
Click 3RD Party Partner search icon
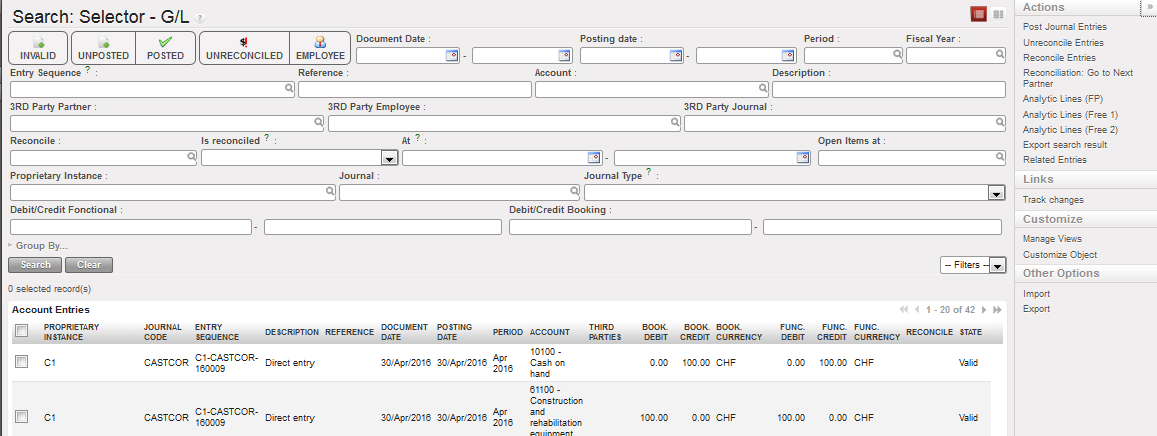click(x=318, y=124)
